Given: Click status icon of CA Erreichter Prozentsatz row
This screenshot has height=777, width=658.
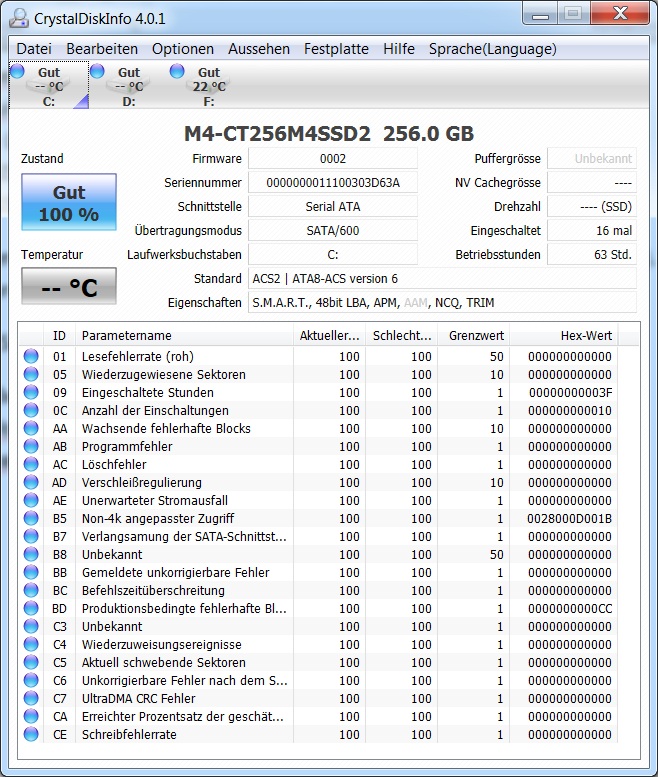Looking at the screenshot, I should tap(31, 716).
